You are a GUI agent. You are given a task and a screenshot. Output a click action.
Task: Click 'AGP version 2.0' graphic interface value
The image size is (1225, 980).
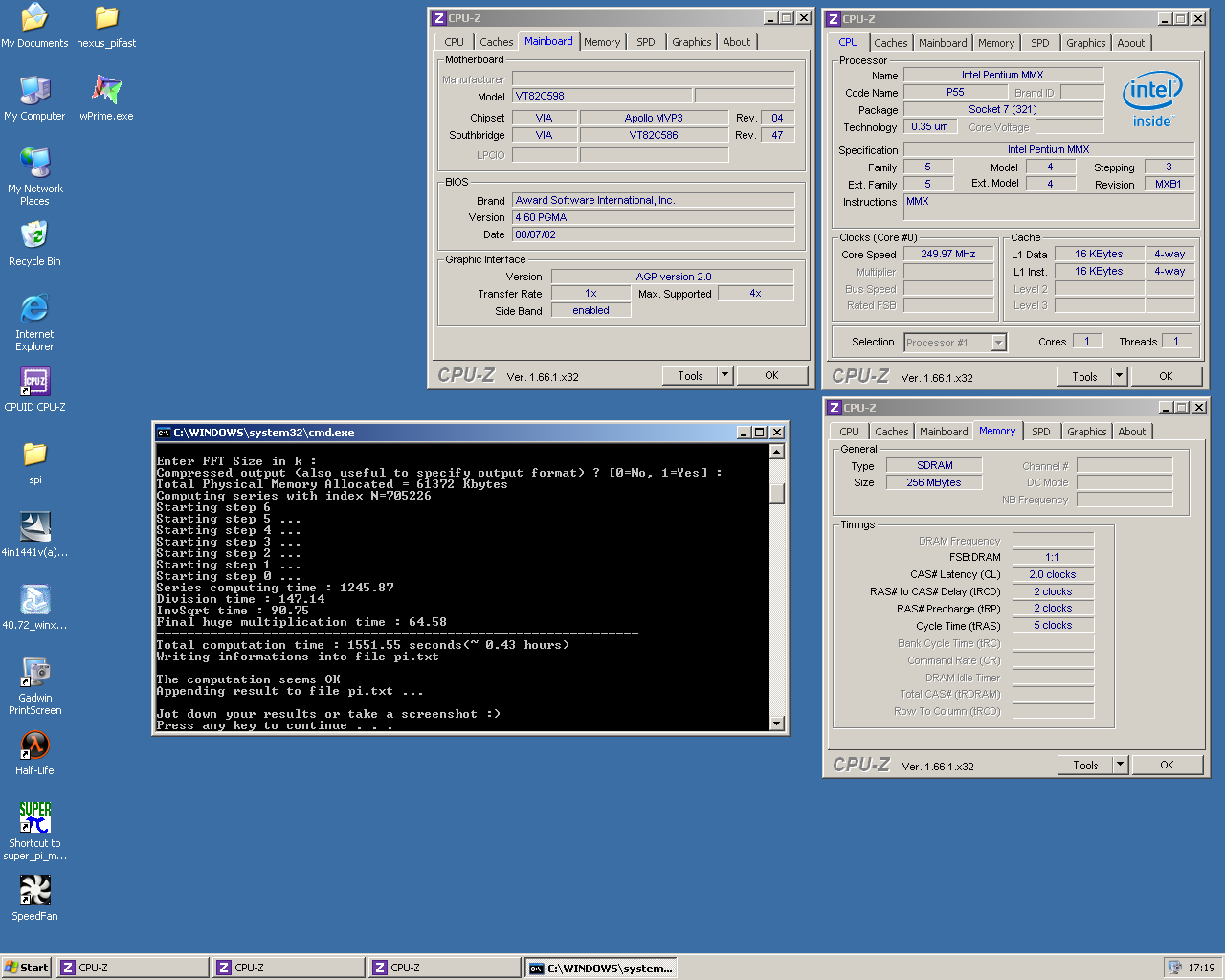[673, 277]
